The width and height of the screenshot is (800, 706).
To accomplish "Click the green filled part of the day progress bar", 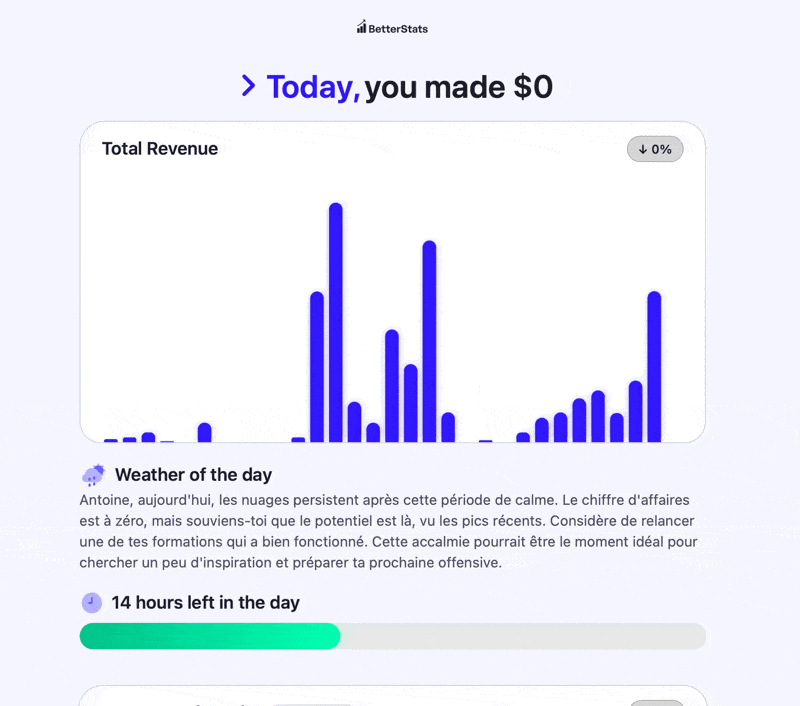I will point(210,636).
